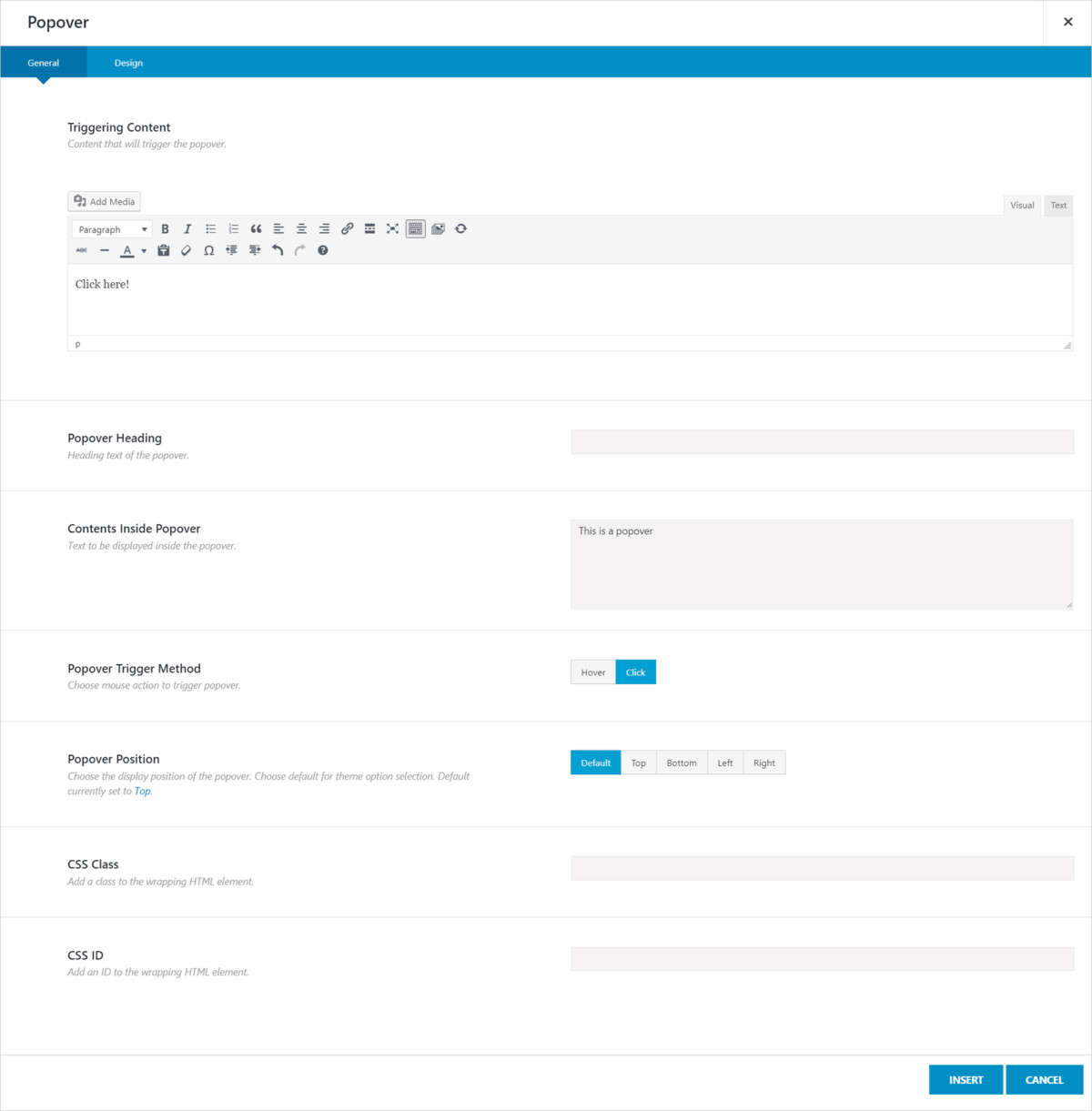Insert the popover with INSERT button
1092x1111 pixels.
[x=966, y=1079]
